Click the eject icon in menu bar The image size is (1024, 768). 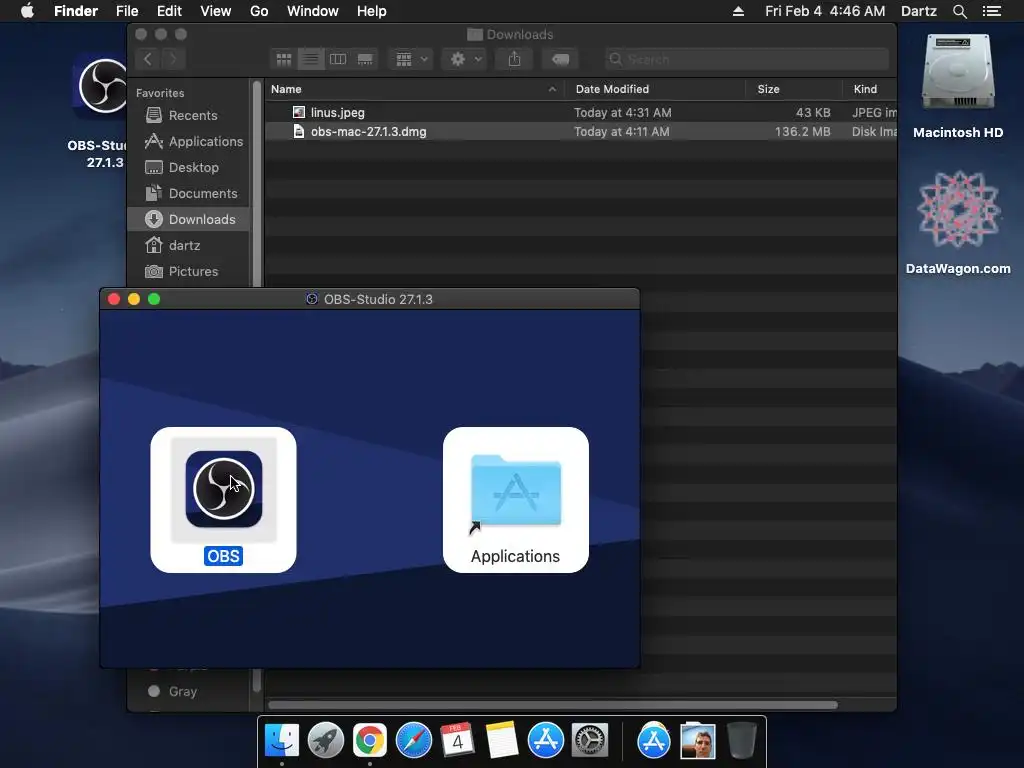738,11
